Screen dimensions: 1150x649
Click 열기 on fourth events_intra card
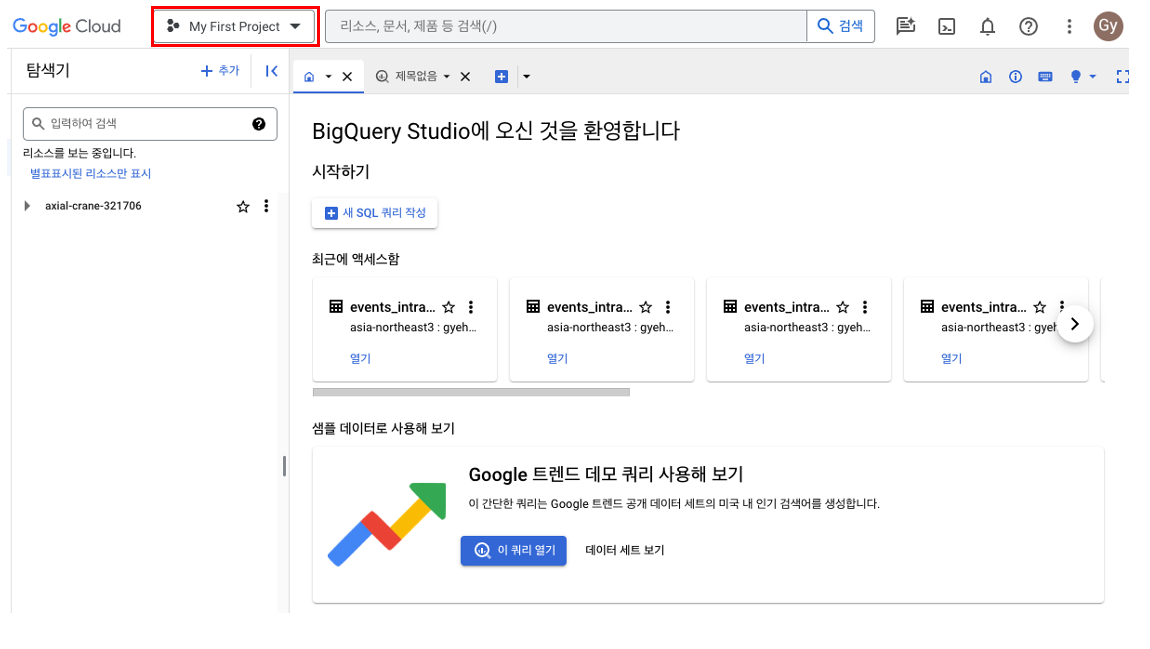[951, 359]
